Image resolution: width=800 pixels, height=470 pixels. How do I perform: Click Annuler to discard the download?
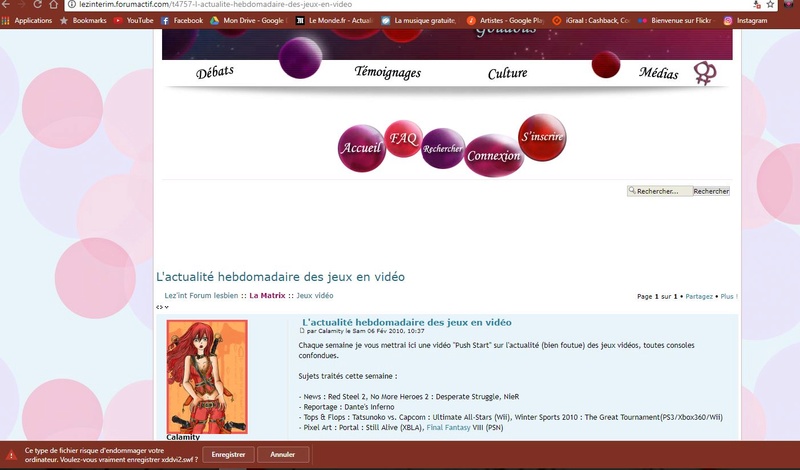click(283, 455)
